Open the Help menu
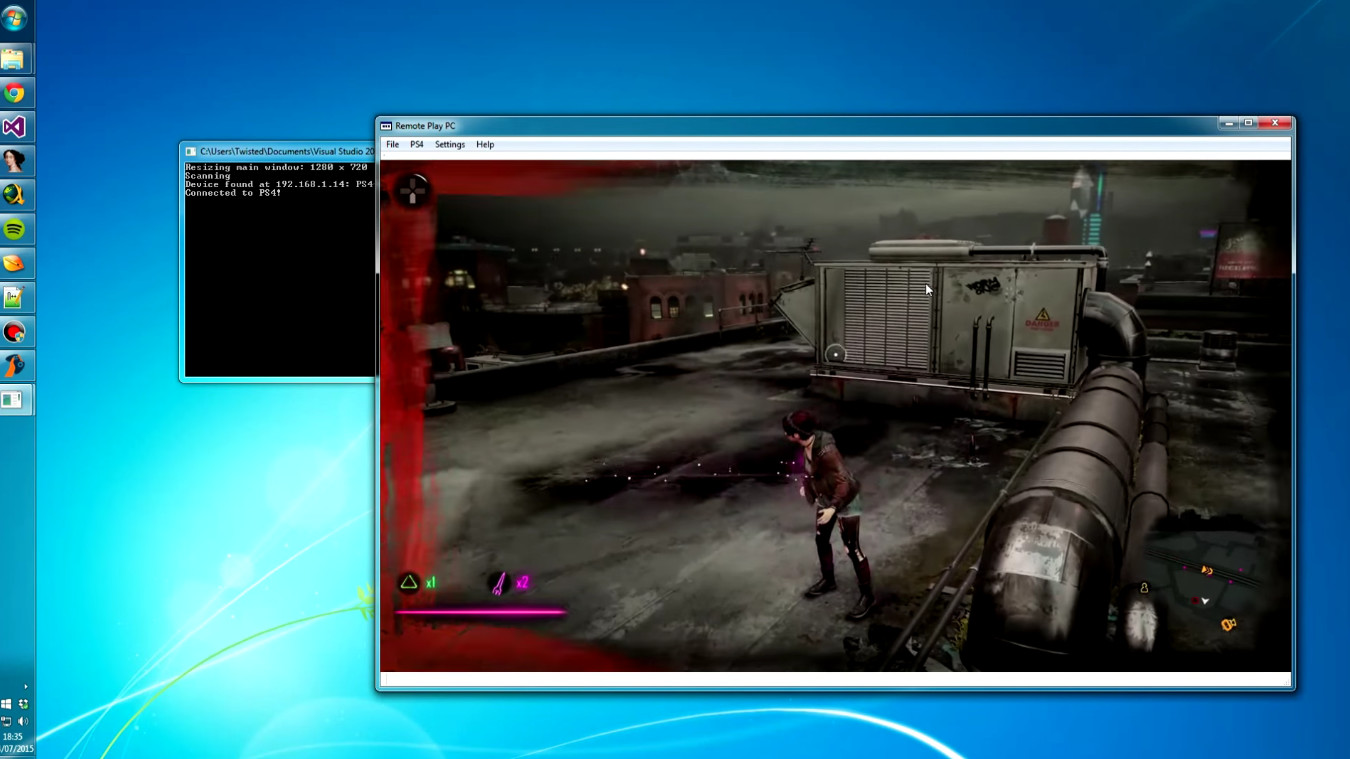The image size is (1350, 759). (x=485, y=145)
